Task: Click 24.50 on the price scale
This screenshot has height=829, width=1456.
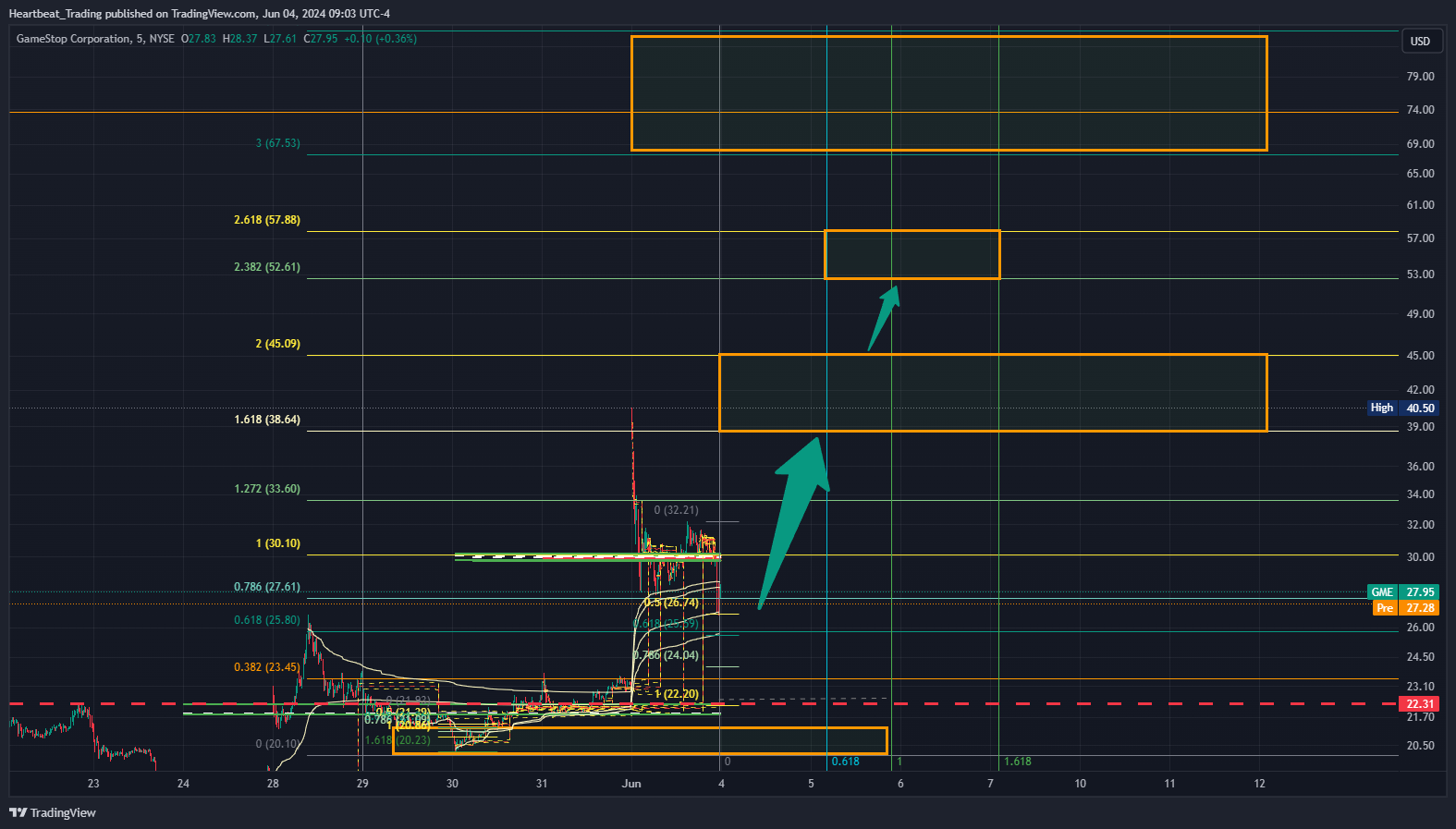Action: (1420, 657)
